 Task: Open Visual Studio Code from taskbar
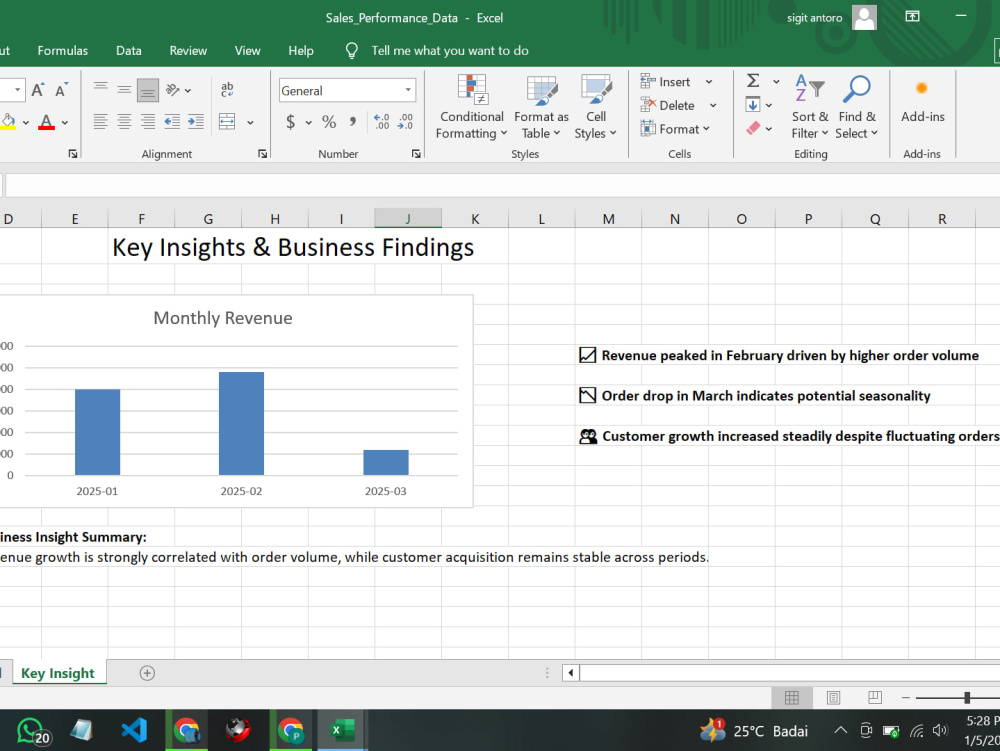[x=135, y=730]
